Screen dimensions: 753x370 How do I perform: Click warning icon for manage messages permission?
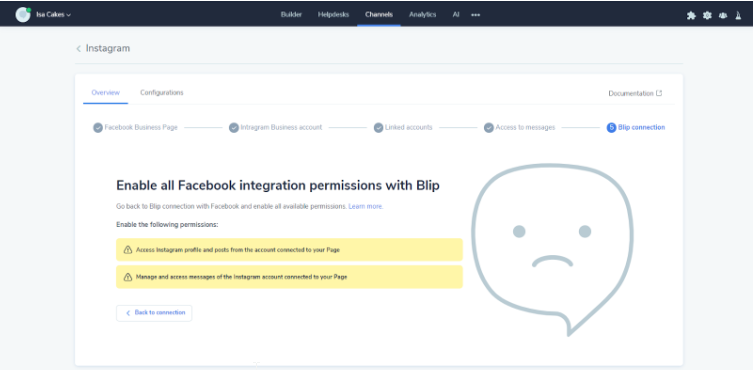[x=128, y=277]
